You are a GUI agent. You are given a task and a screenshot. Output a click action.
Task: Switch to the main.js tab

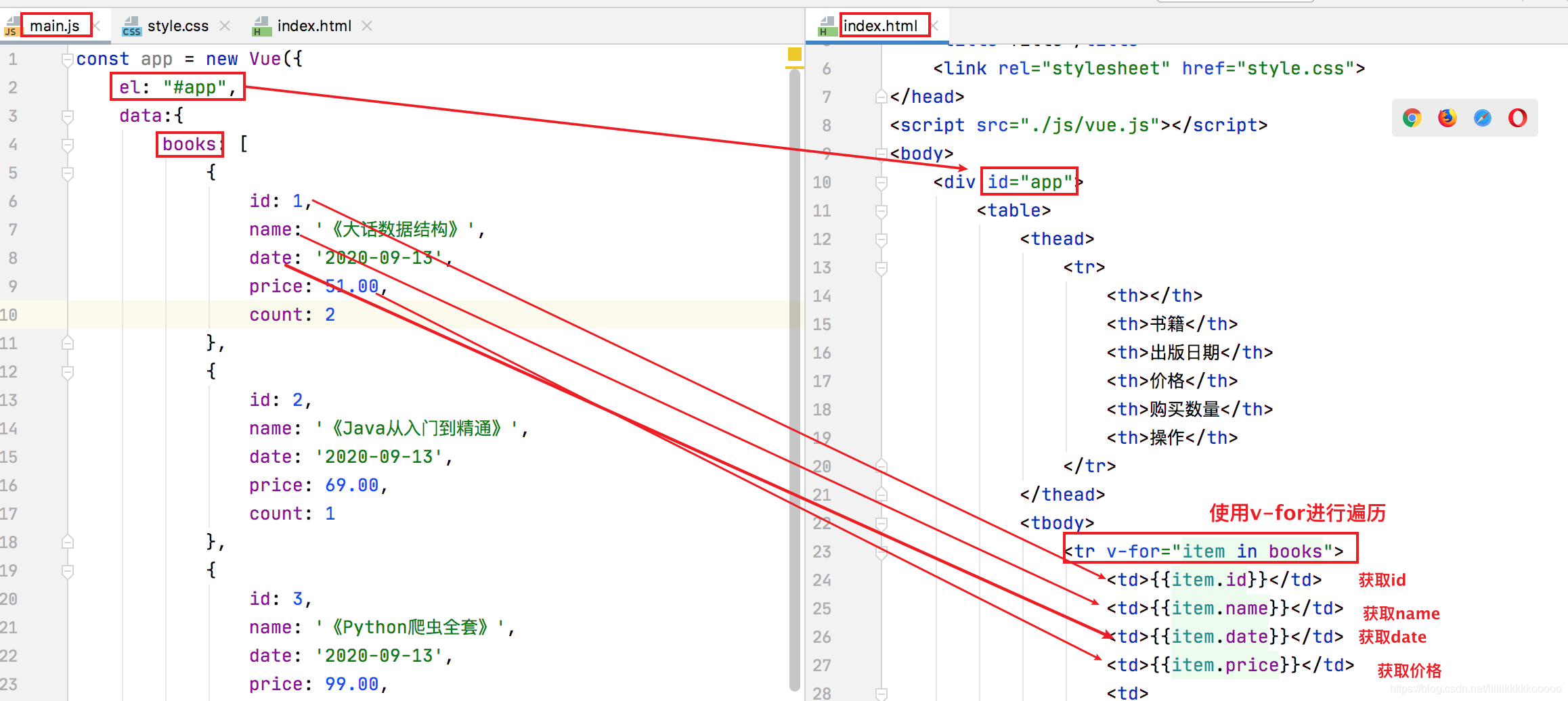click(55, 26)
